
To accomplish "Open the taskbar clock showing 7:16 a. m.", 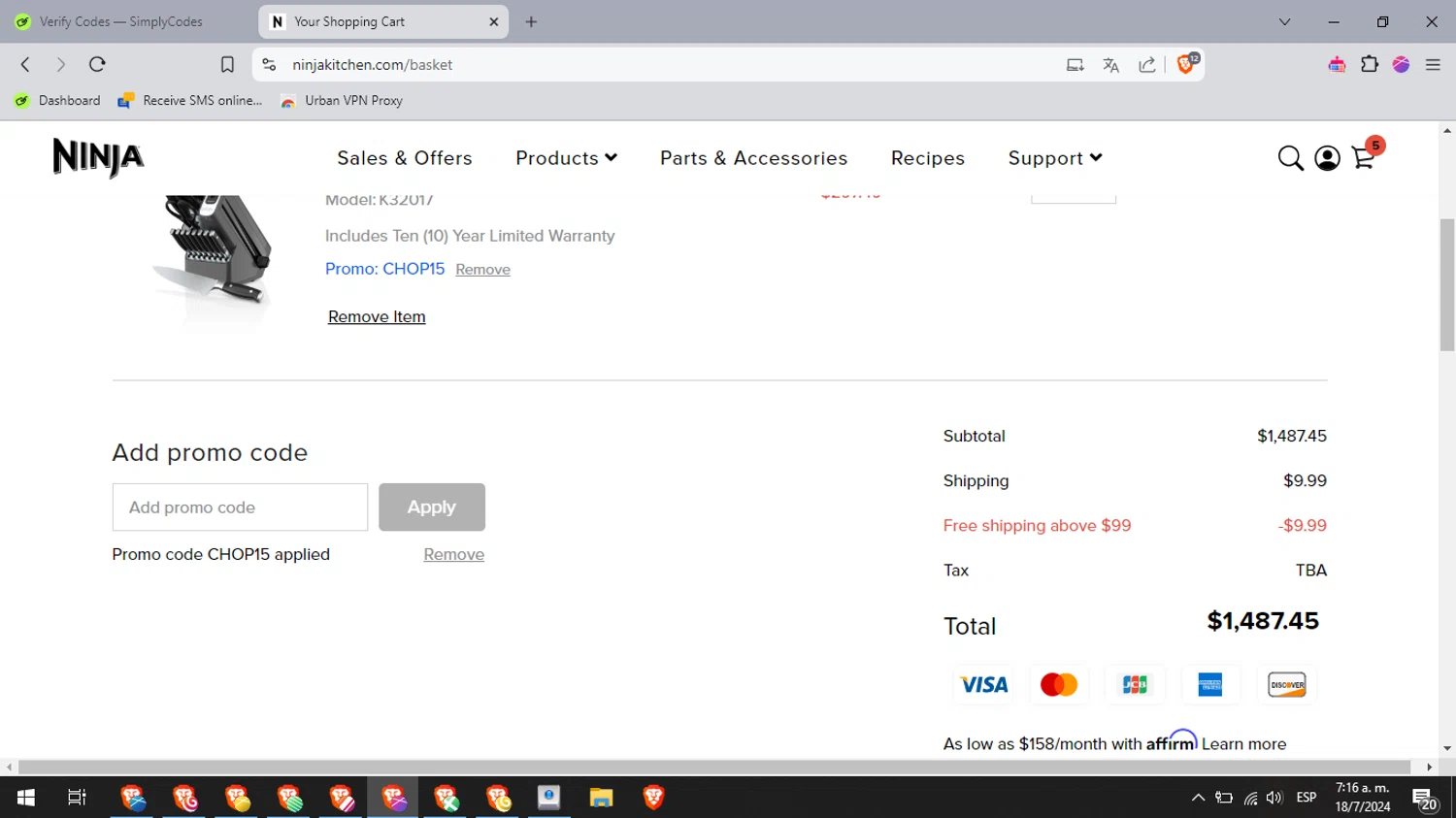I will click(1363, 798).
